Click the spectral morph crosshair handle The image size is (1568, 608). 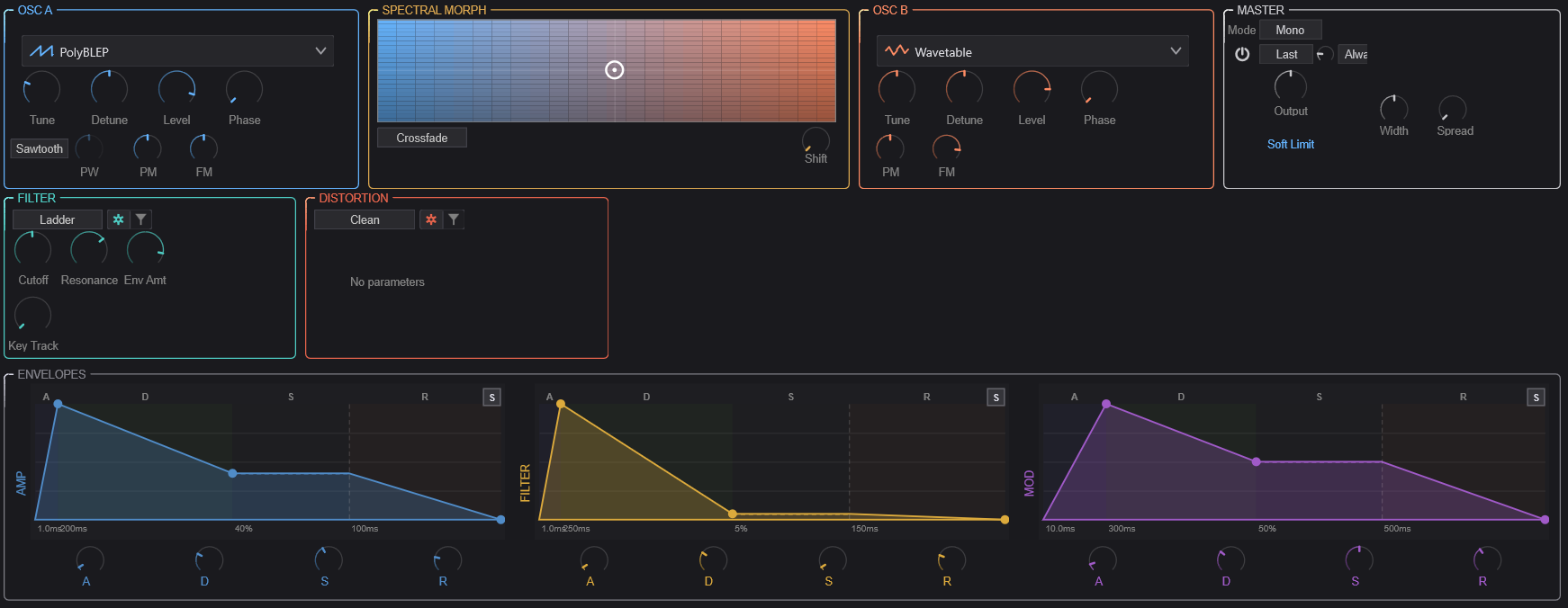(x=615, y=70)
